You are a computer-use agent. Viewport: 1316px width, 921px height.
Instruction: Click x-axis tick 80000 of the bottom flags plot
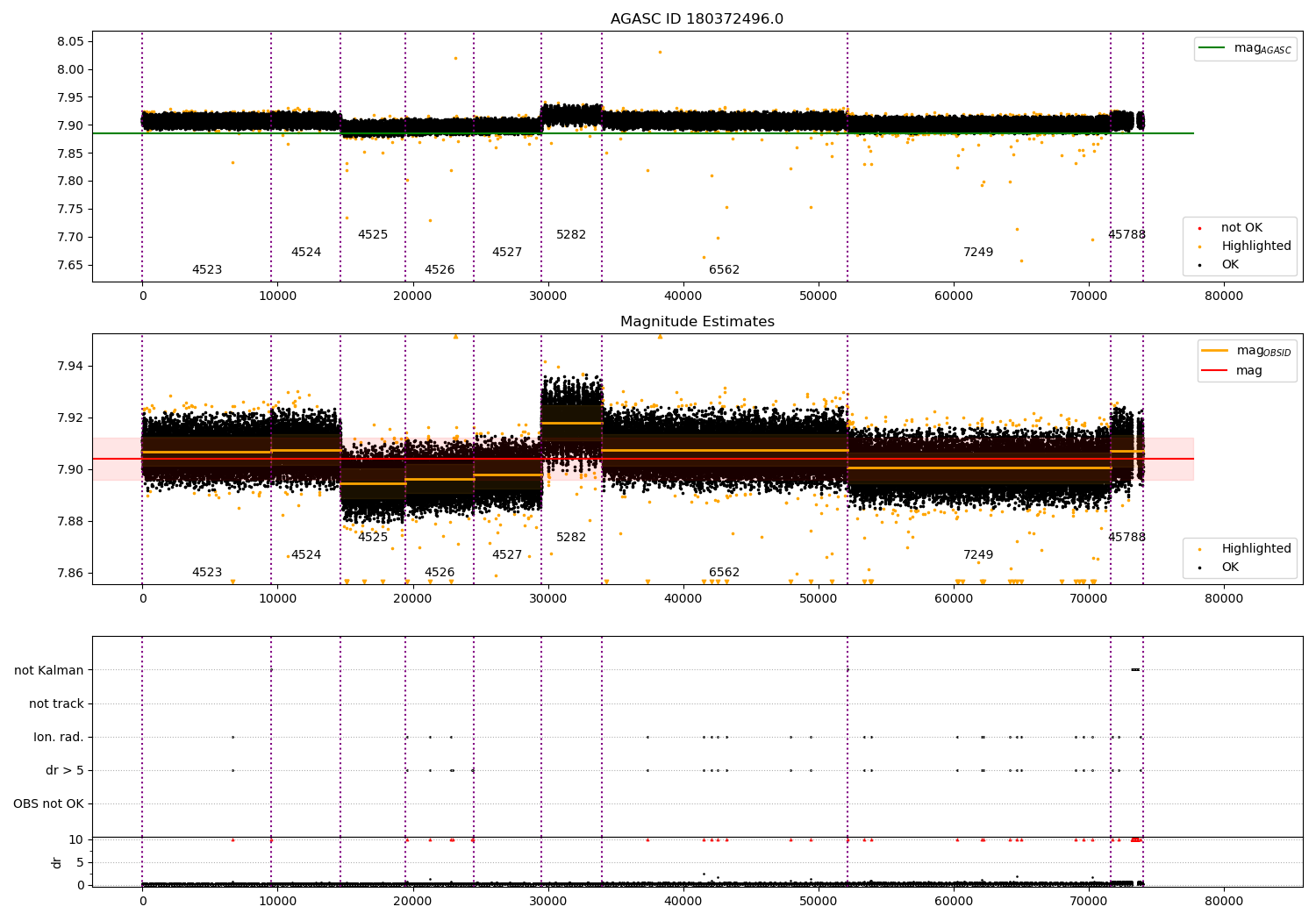point(1224,903)
